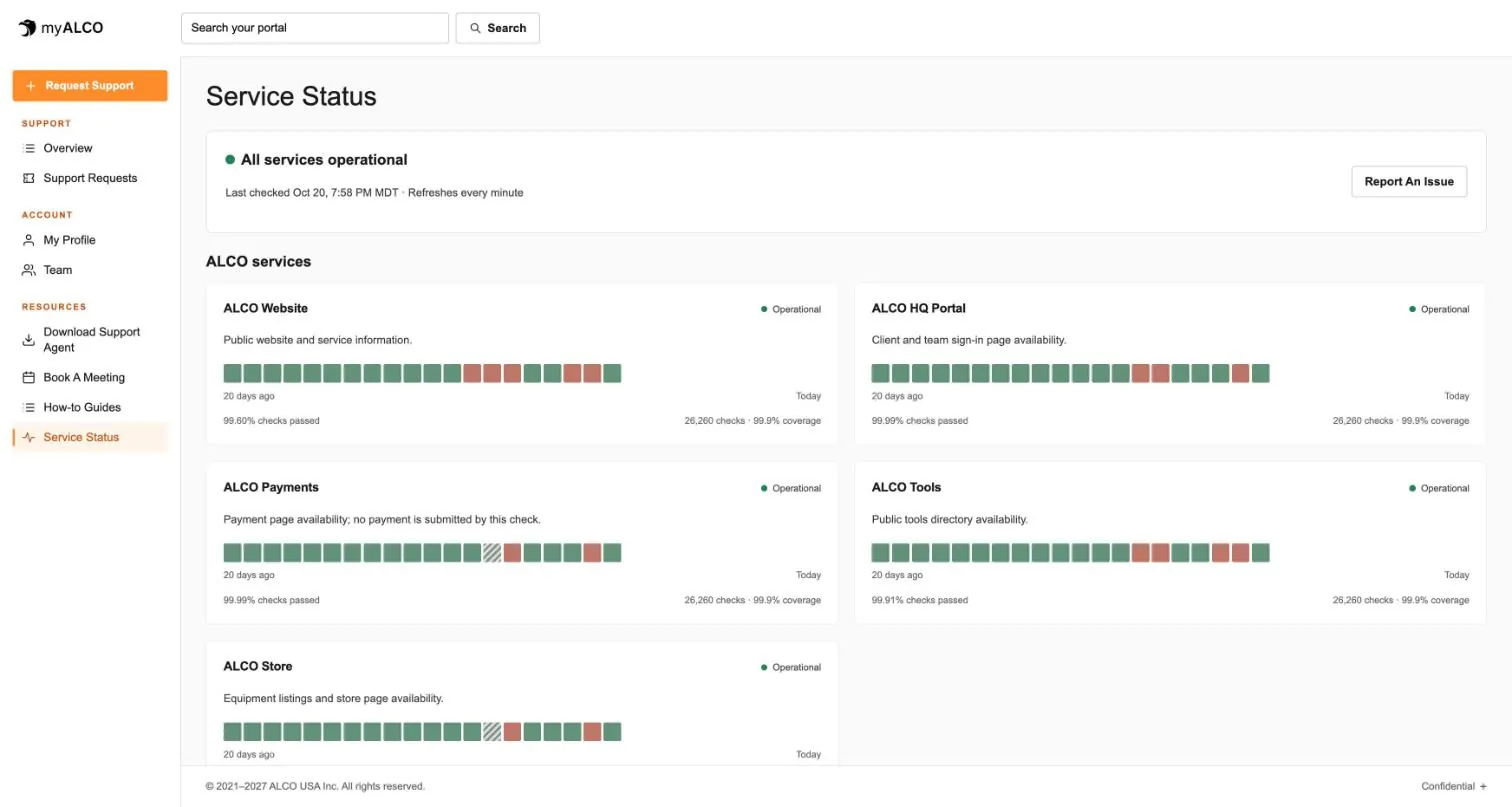1512x807 pixels.
Task: Click the "Service Status" page heading
Action: [291, 97]
